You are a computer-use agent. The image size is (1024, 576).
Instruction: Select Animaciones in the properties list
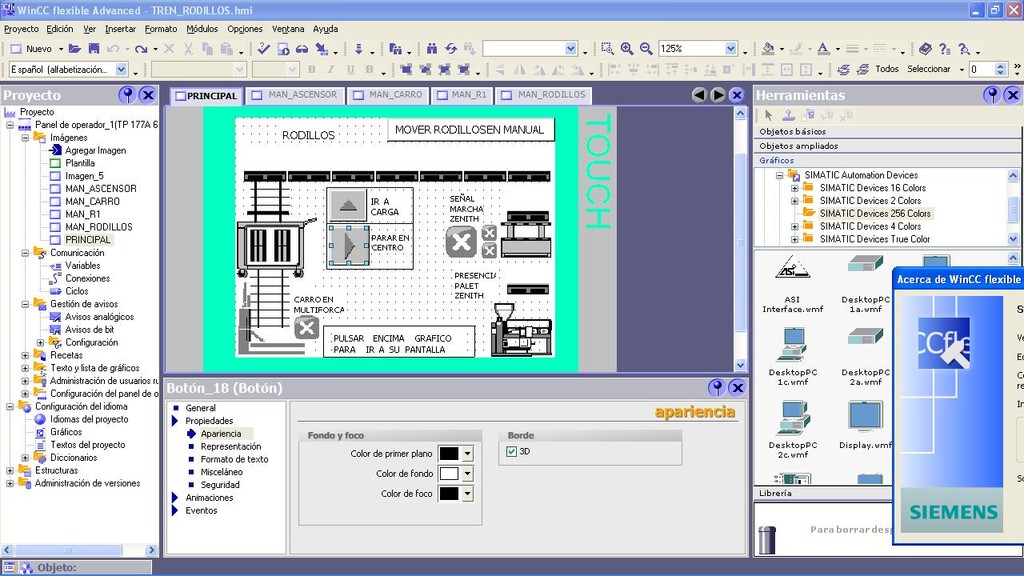pyautogui.click(x=209, y=497)
